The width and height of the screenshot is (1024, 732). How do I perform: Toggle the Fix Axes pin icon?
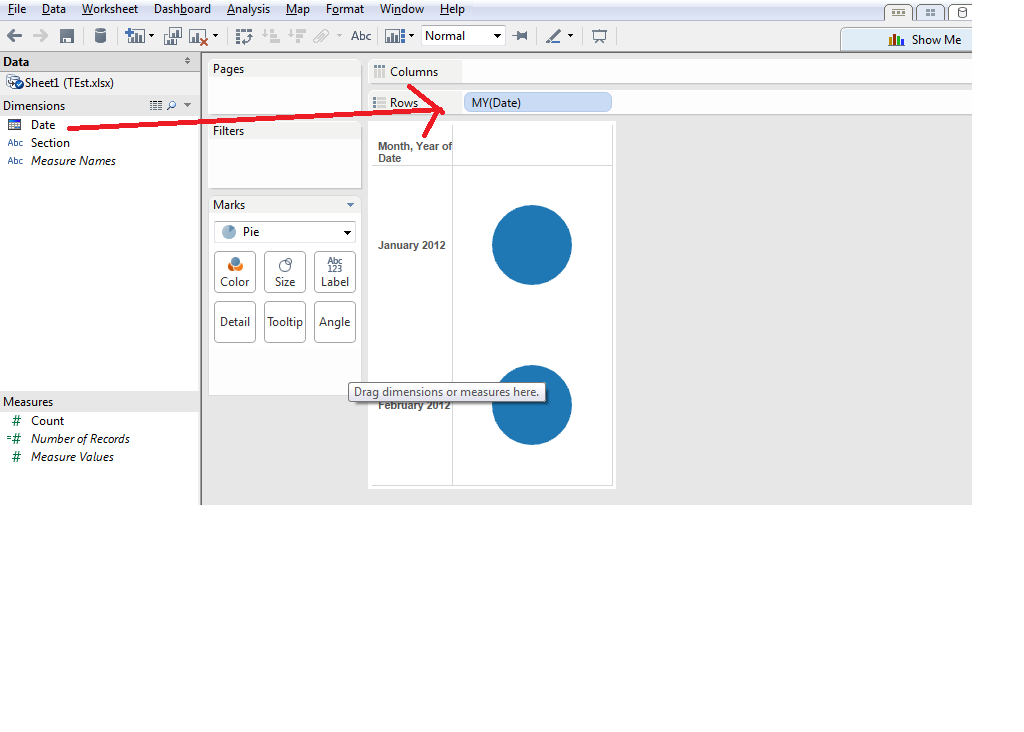click(x=520, y=36)
